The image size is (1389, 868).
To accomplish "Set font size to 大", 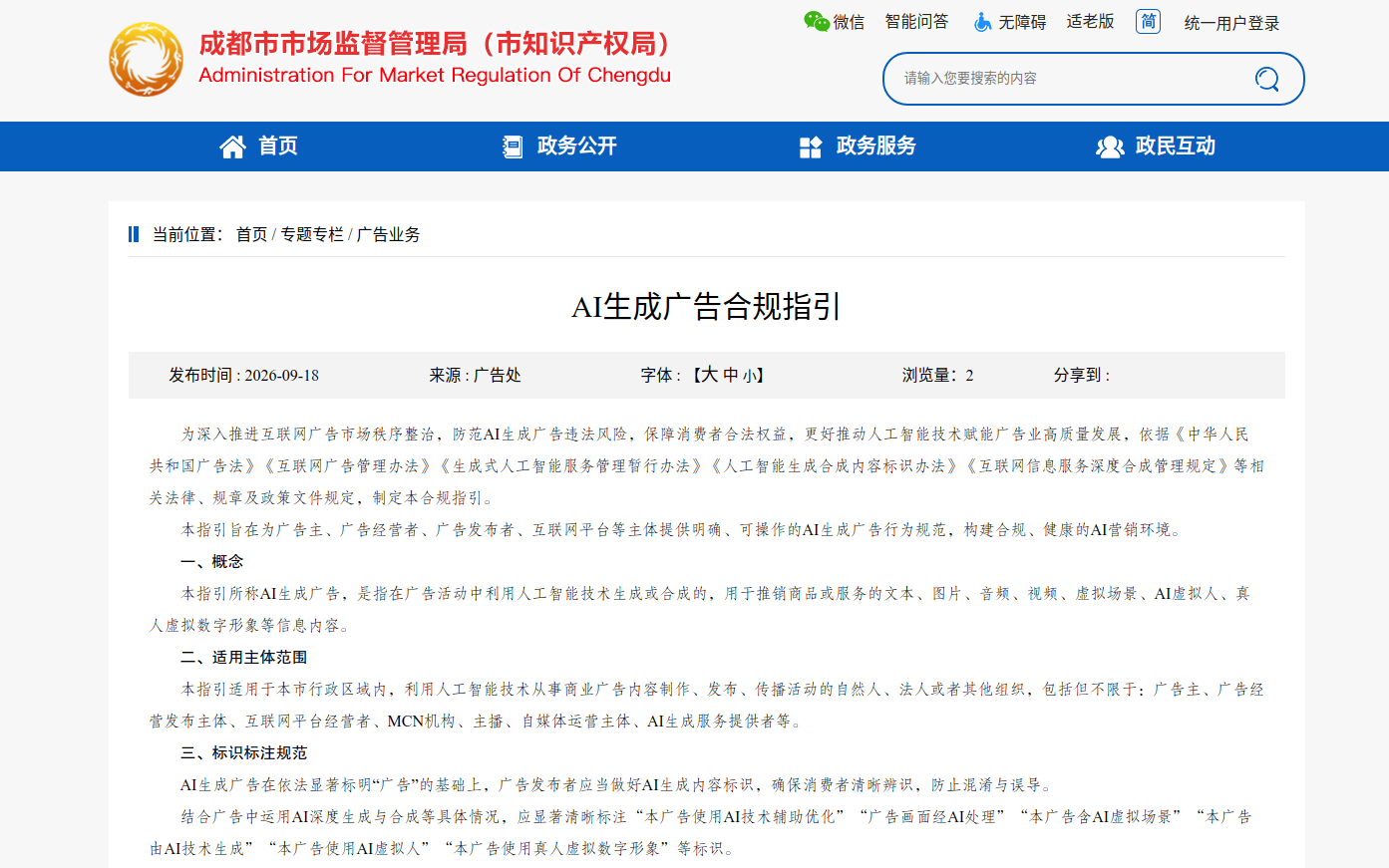I will point(709,375).
